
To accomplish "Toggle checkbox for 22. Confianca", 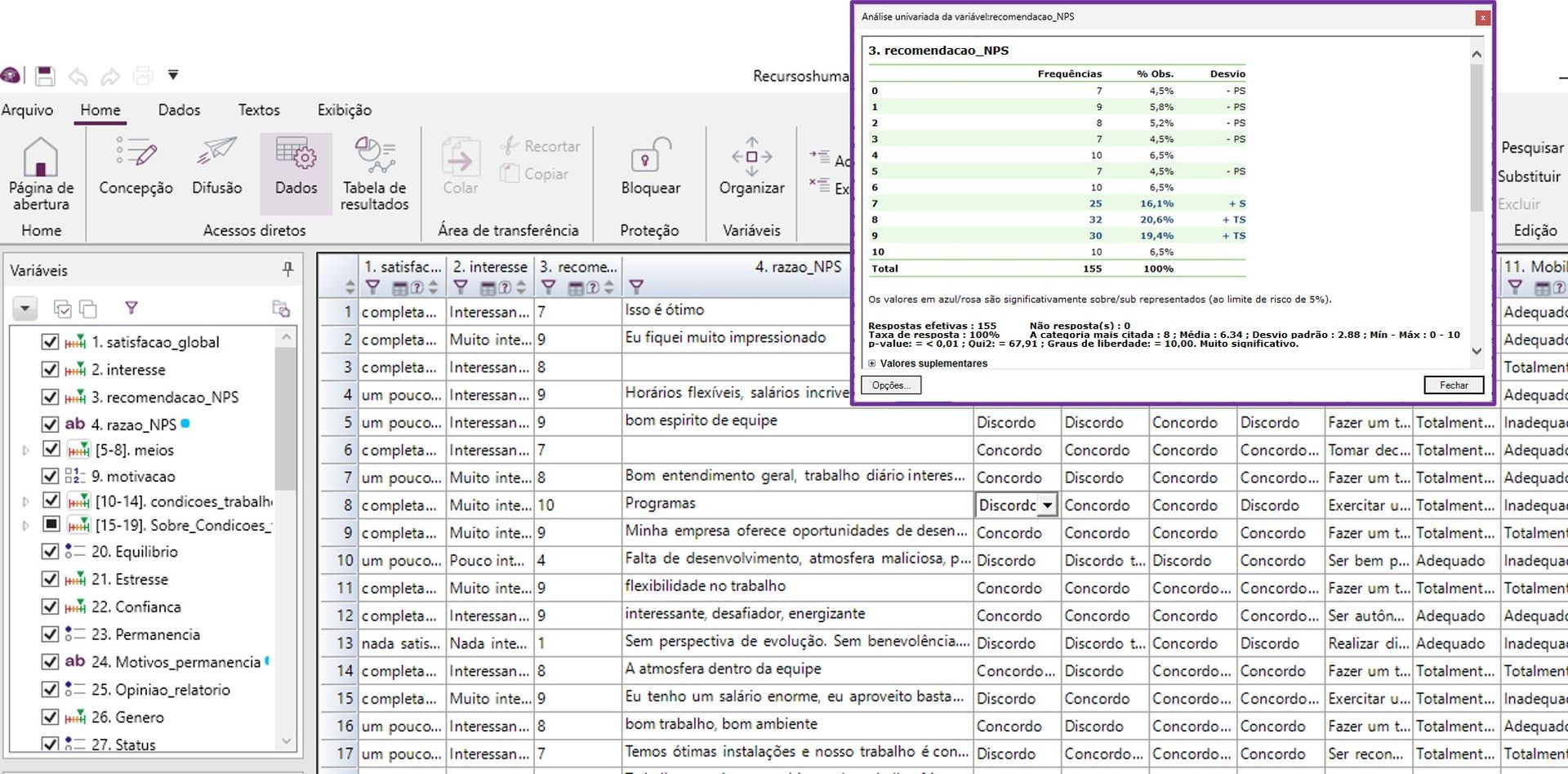I will [50, 607].
